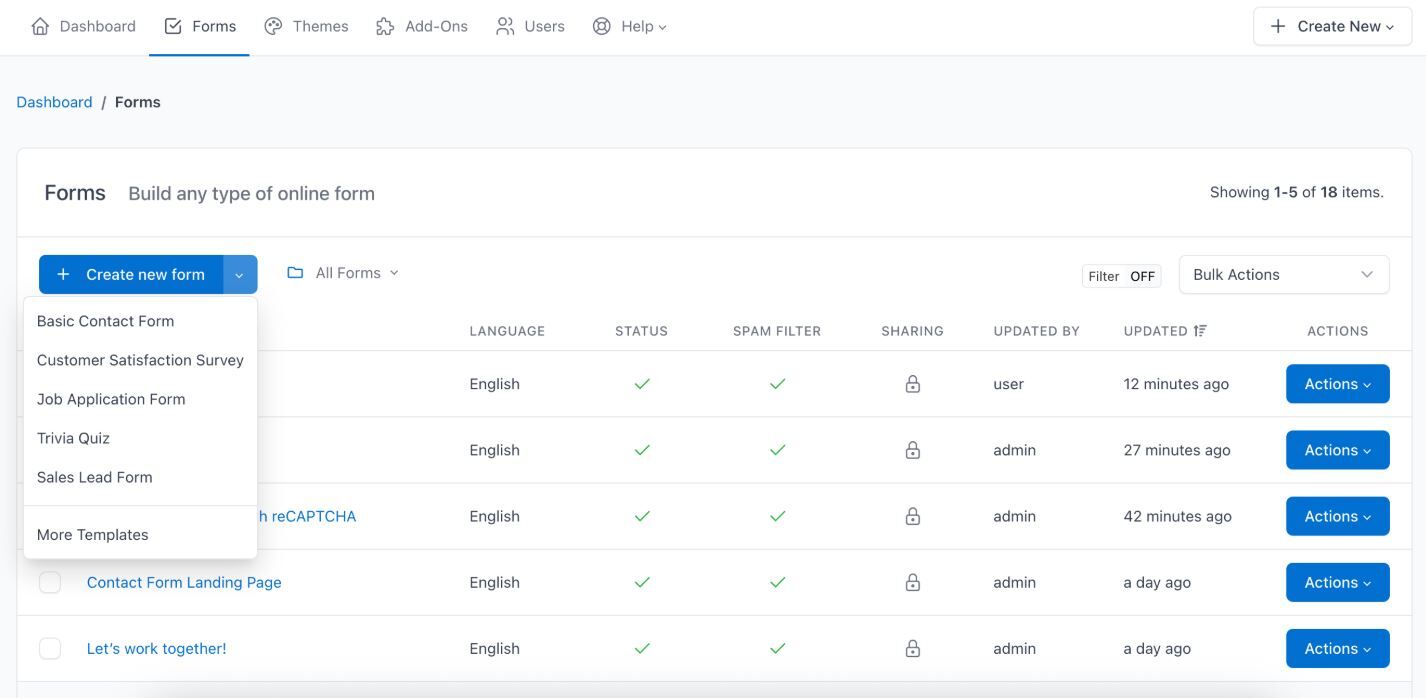This screenshot has width=1427, height=698.
Task: Click the Add-Ons puzzle icon
Action: 385,27
